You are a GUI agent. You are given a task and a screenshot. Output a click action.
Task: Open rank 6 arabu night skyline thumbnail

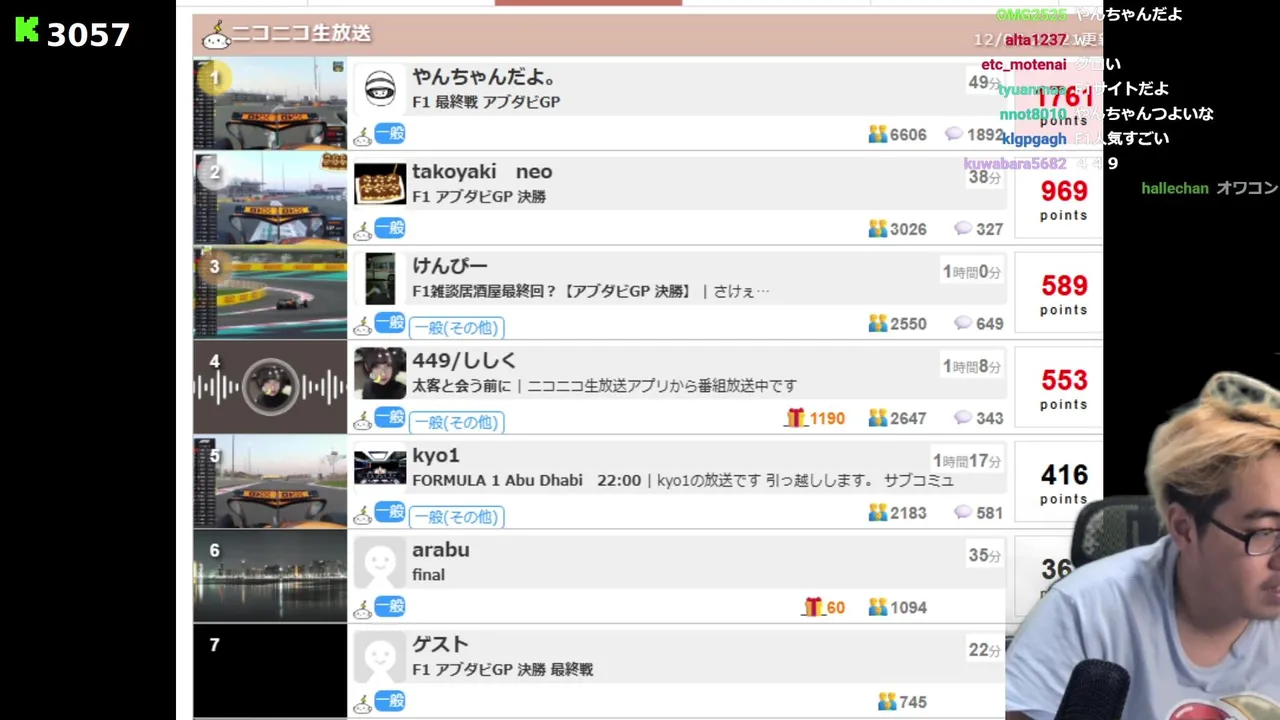pyautogui.click(x=270, y=576)
